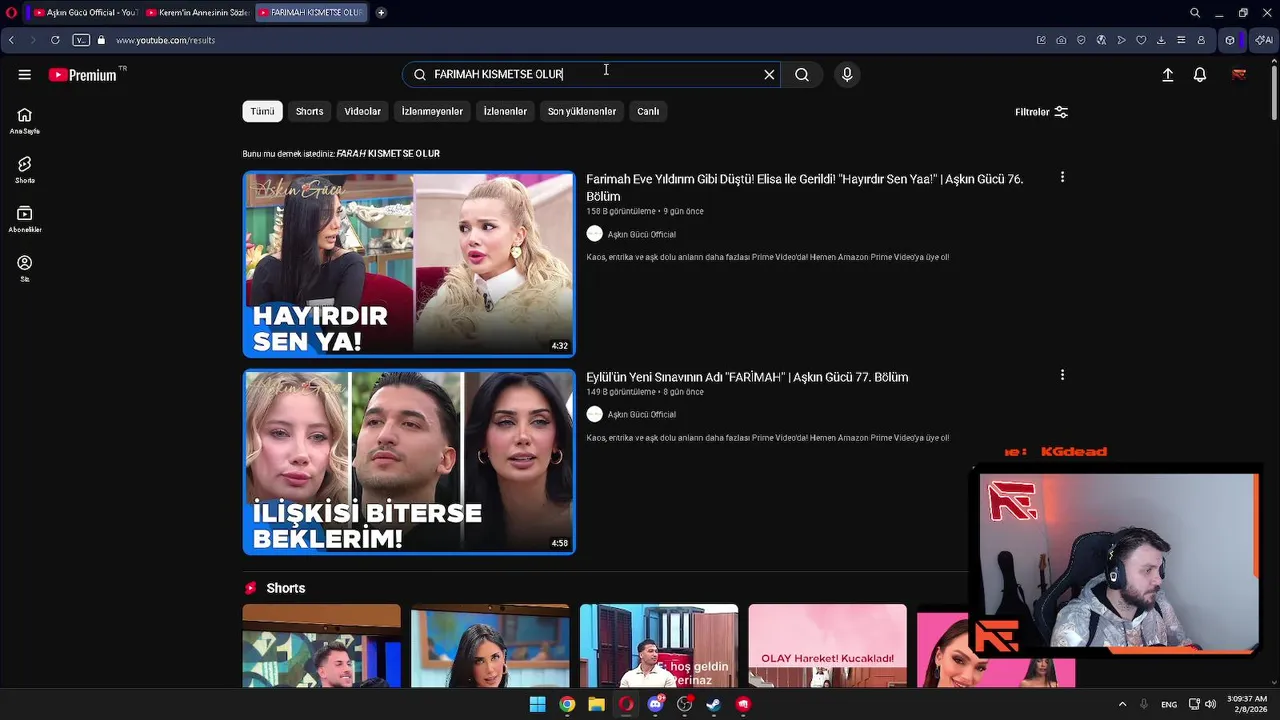This screenshot has width=1280, height=720.
Task: Open Filtreler filter options
Action: 1042,112
